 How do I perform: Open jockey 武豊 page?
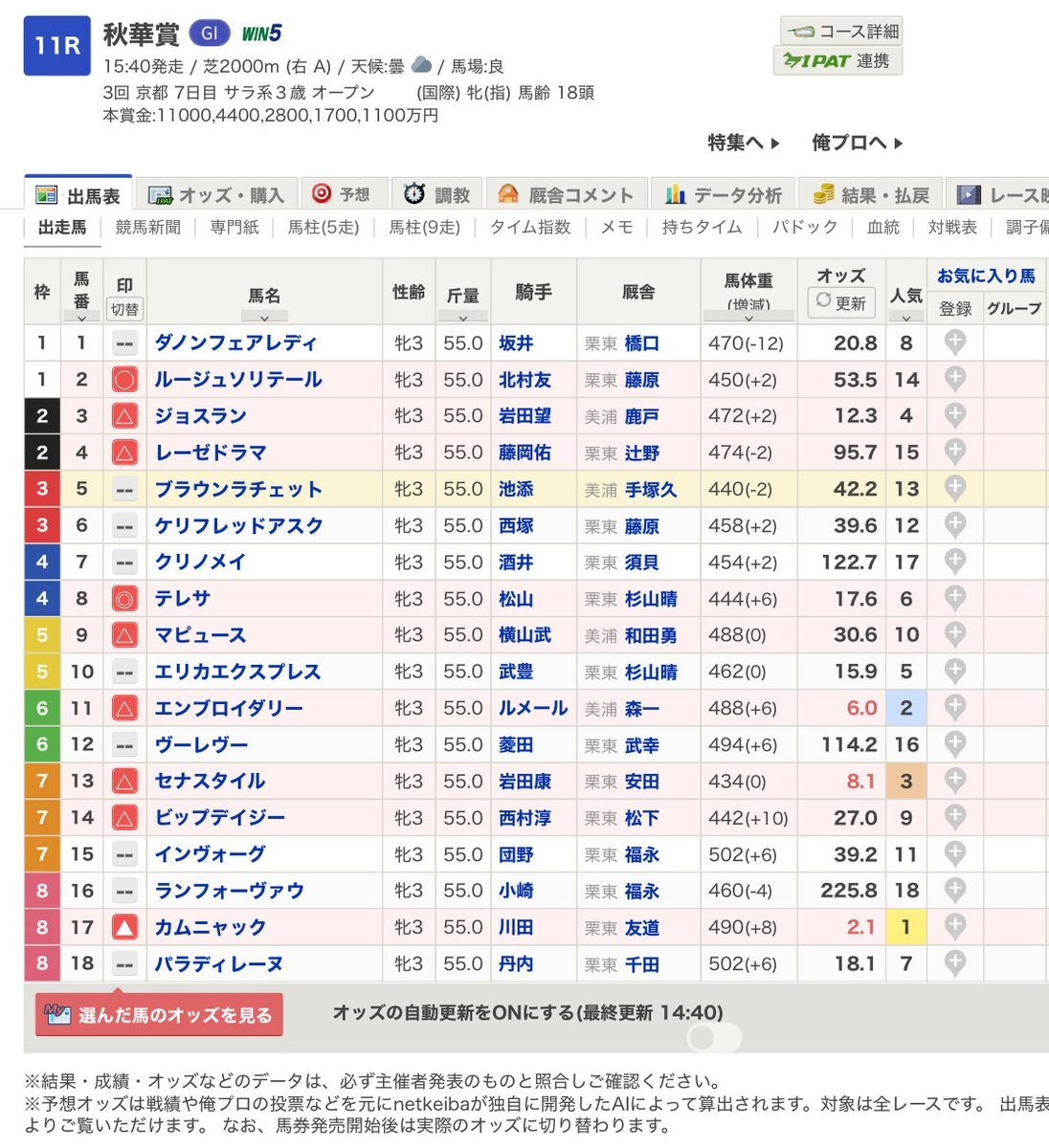point(516,672)
